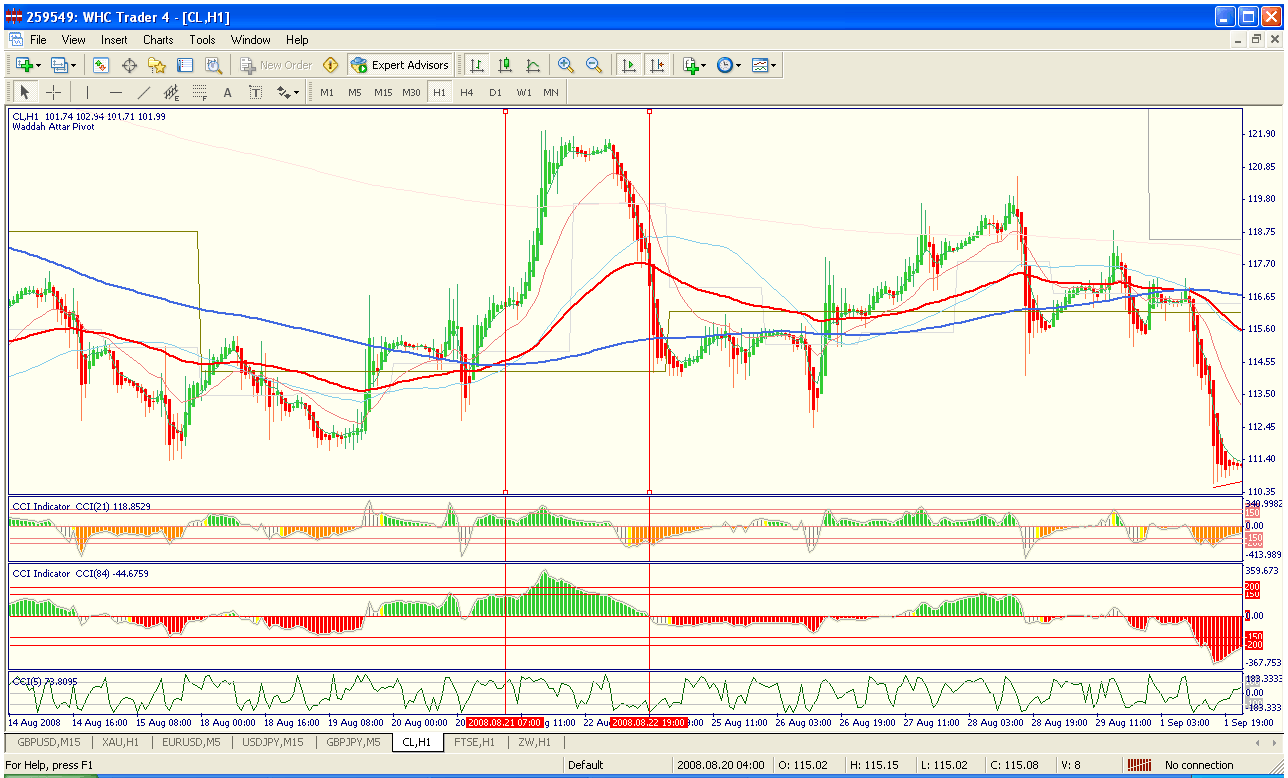Switch chart to H4 timeframe
Viewport: 1288px width, 778px height.
click(467, 92)
